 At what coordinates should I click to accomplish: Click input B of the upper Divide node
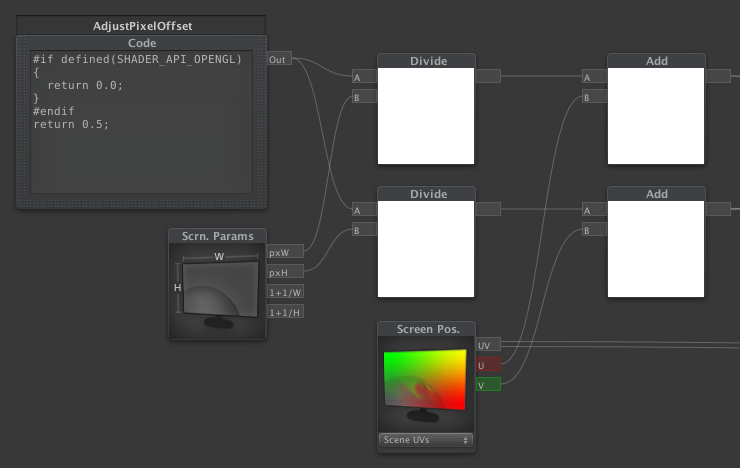coord(363,97)
